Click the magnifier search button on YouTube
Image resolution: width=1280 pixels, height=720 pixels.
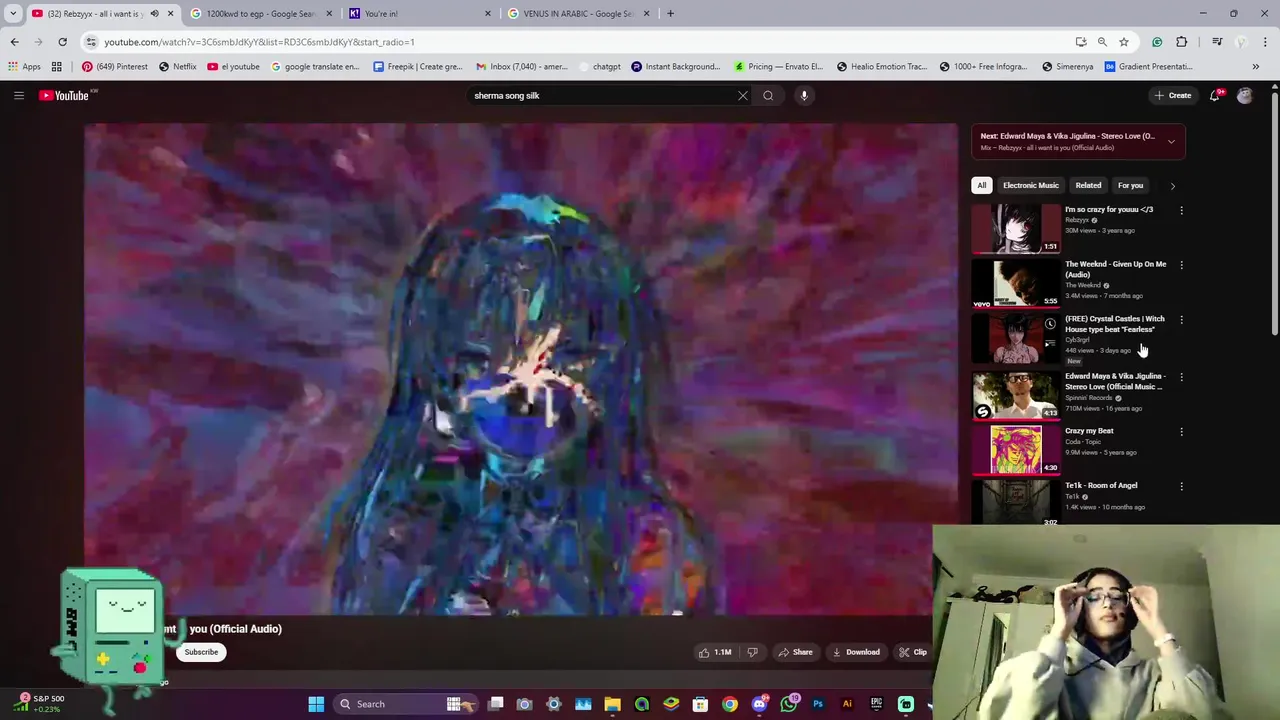tap(768, 95)
